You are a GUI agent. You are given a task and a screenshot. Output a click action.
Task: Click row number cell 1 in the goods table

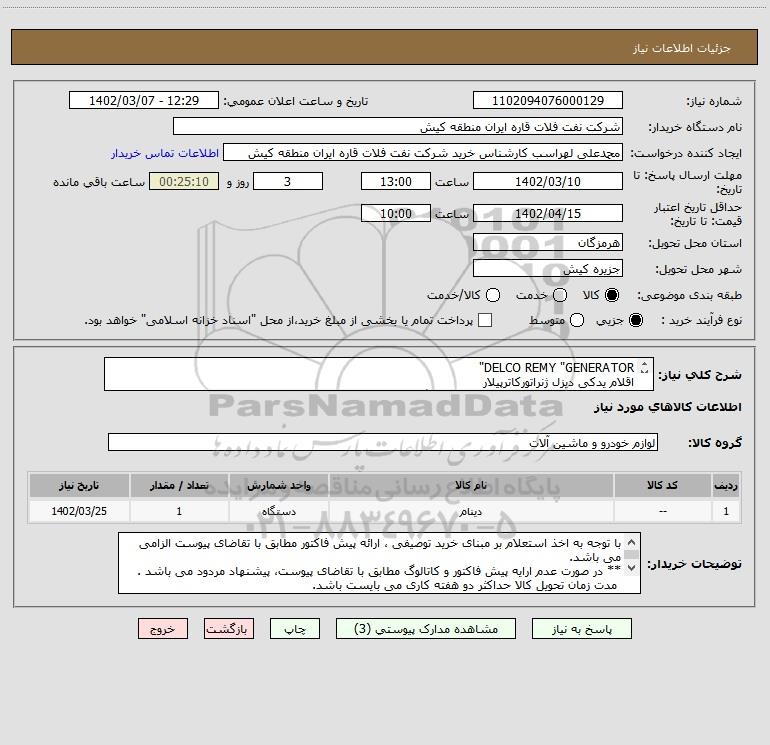[x=726, y=511]
